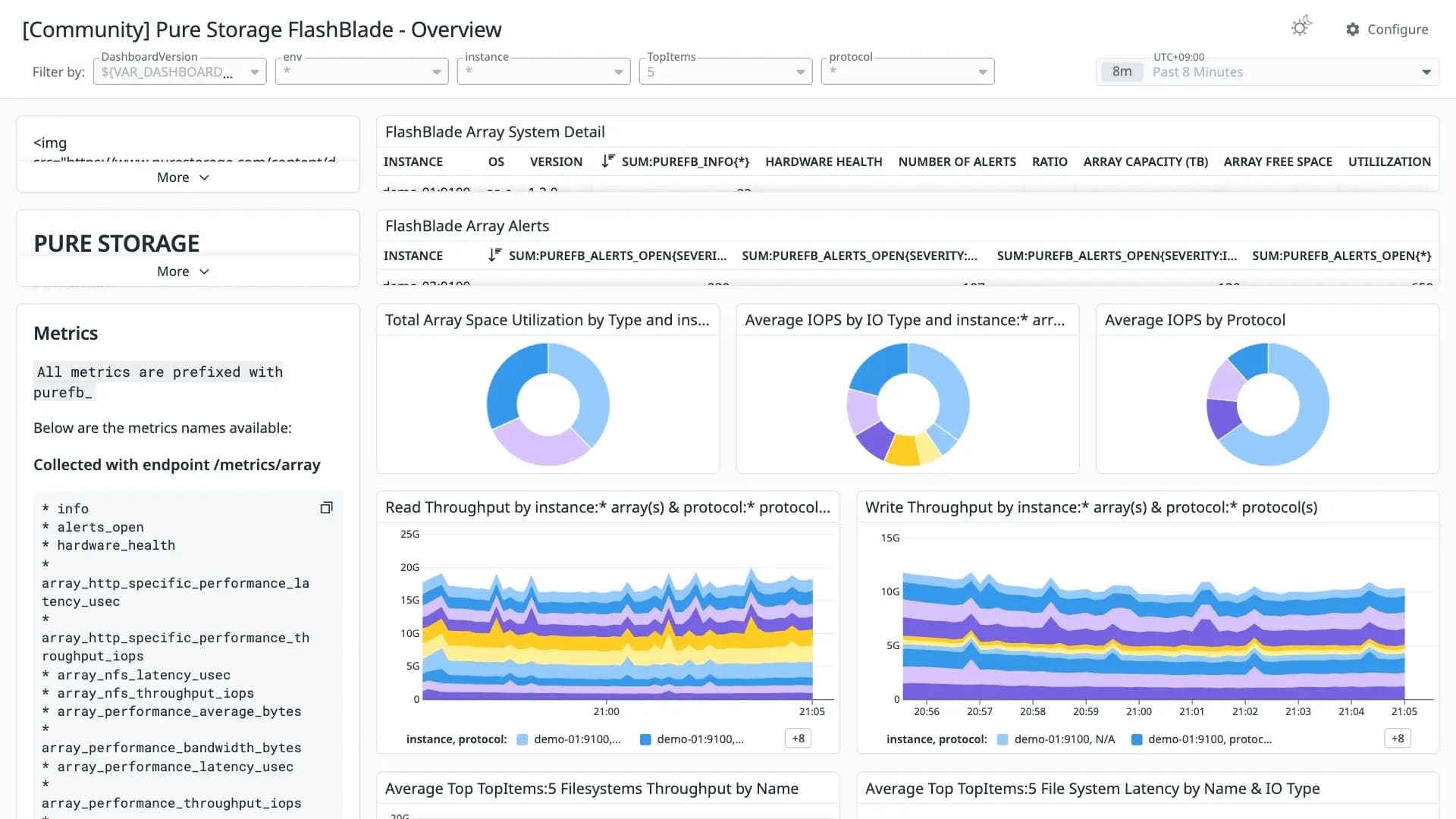
Task: Open the DashboardVersion filter dropdown
Action: coord(180,71)
